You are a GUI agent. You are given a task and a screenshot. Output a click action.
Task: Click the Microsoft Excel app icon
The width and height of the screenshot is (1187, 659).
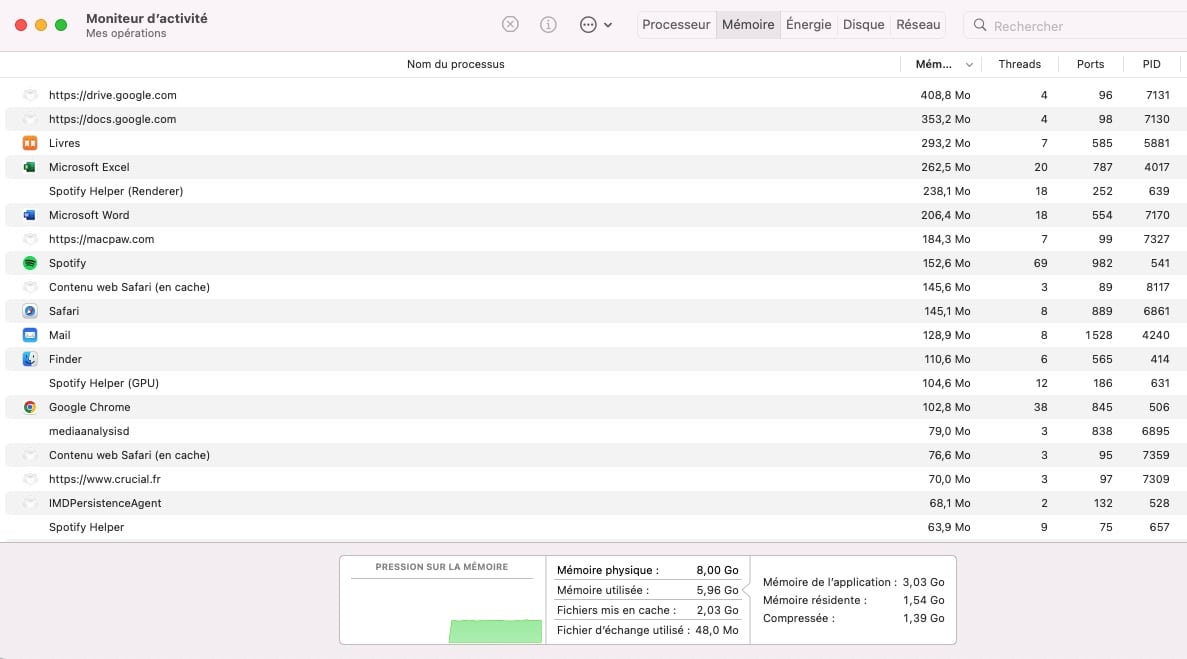30,167
